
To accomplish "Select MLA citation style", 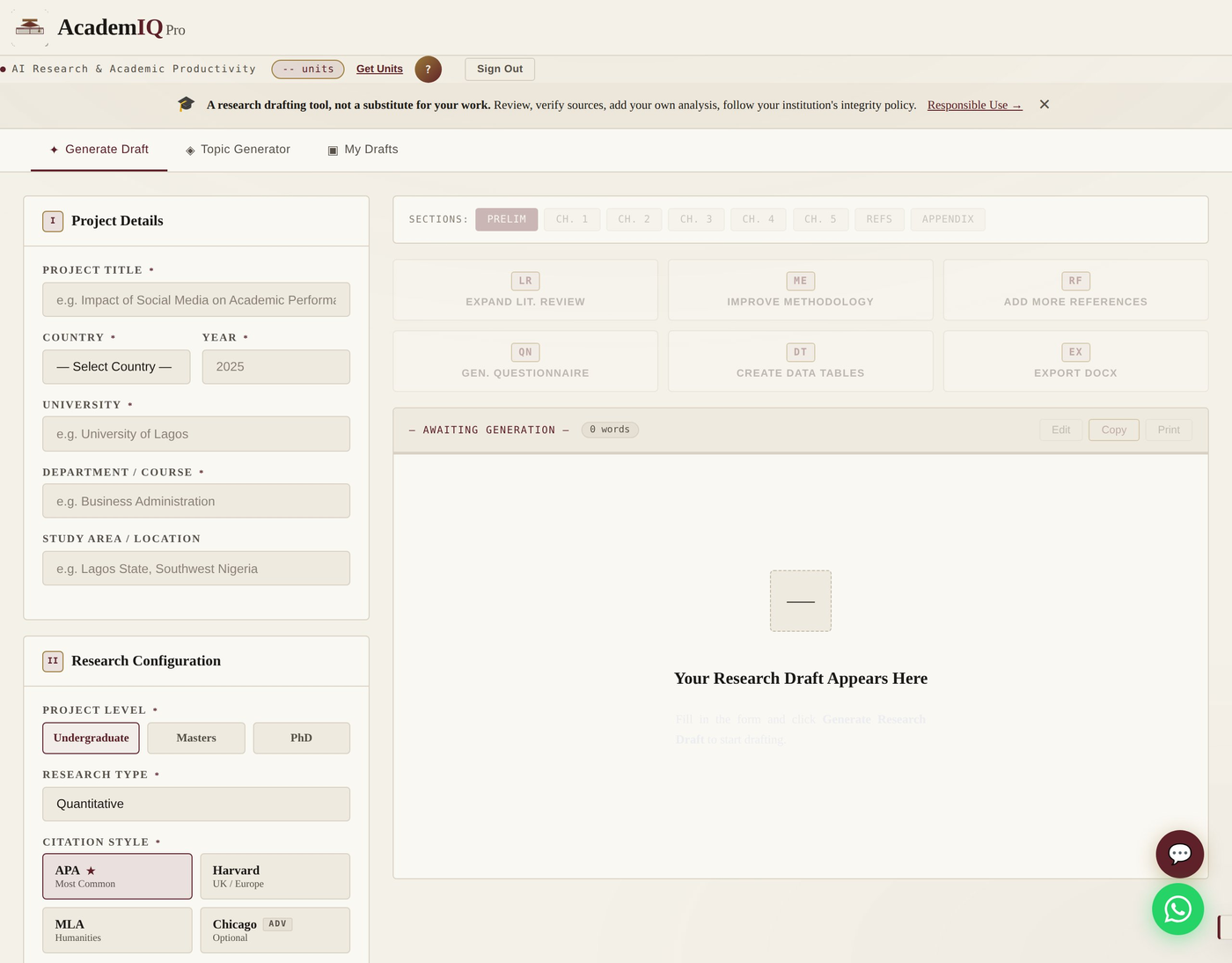I will pos(117,930).
